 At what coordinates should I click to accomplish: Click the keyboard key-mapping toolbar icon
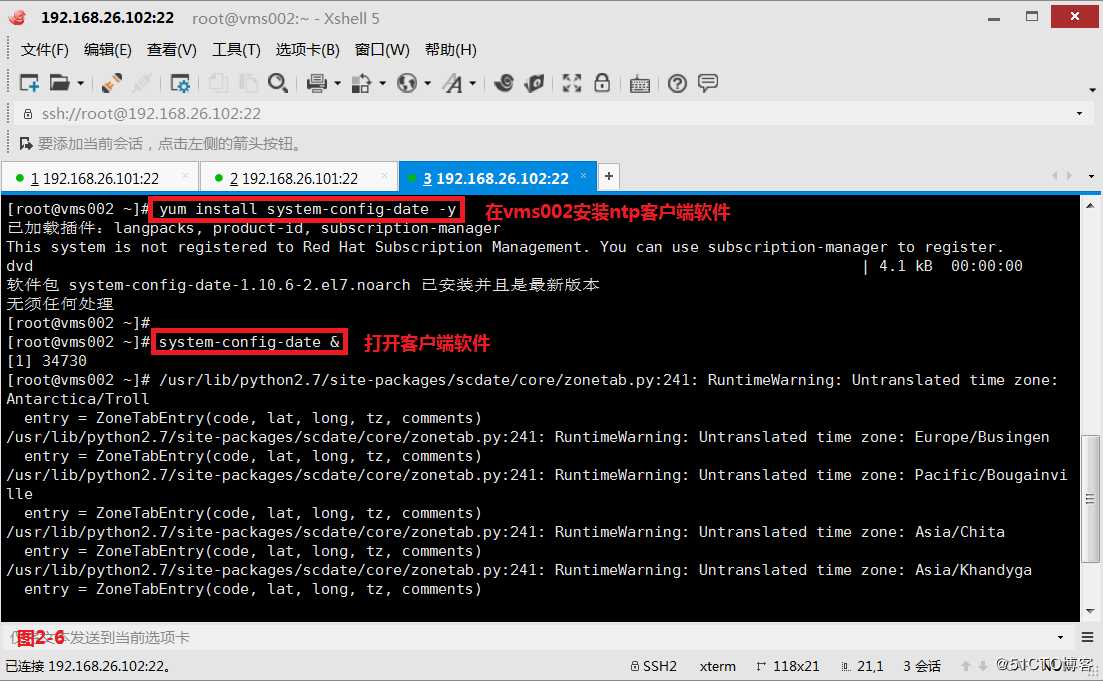[x=639, y=84]
